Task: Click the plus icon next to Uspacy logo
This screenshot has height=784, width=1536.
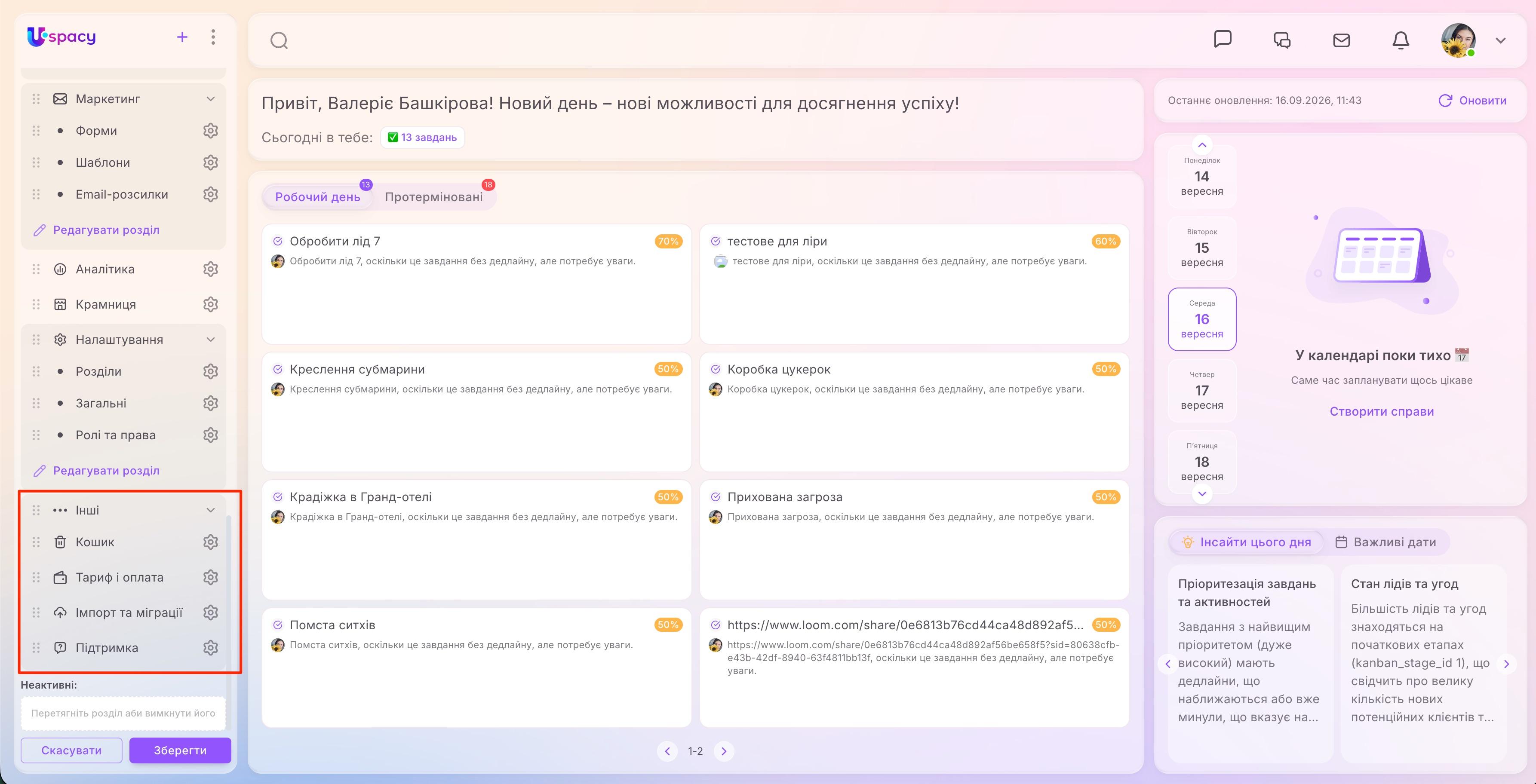Action: click(x=182, y=37)
